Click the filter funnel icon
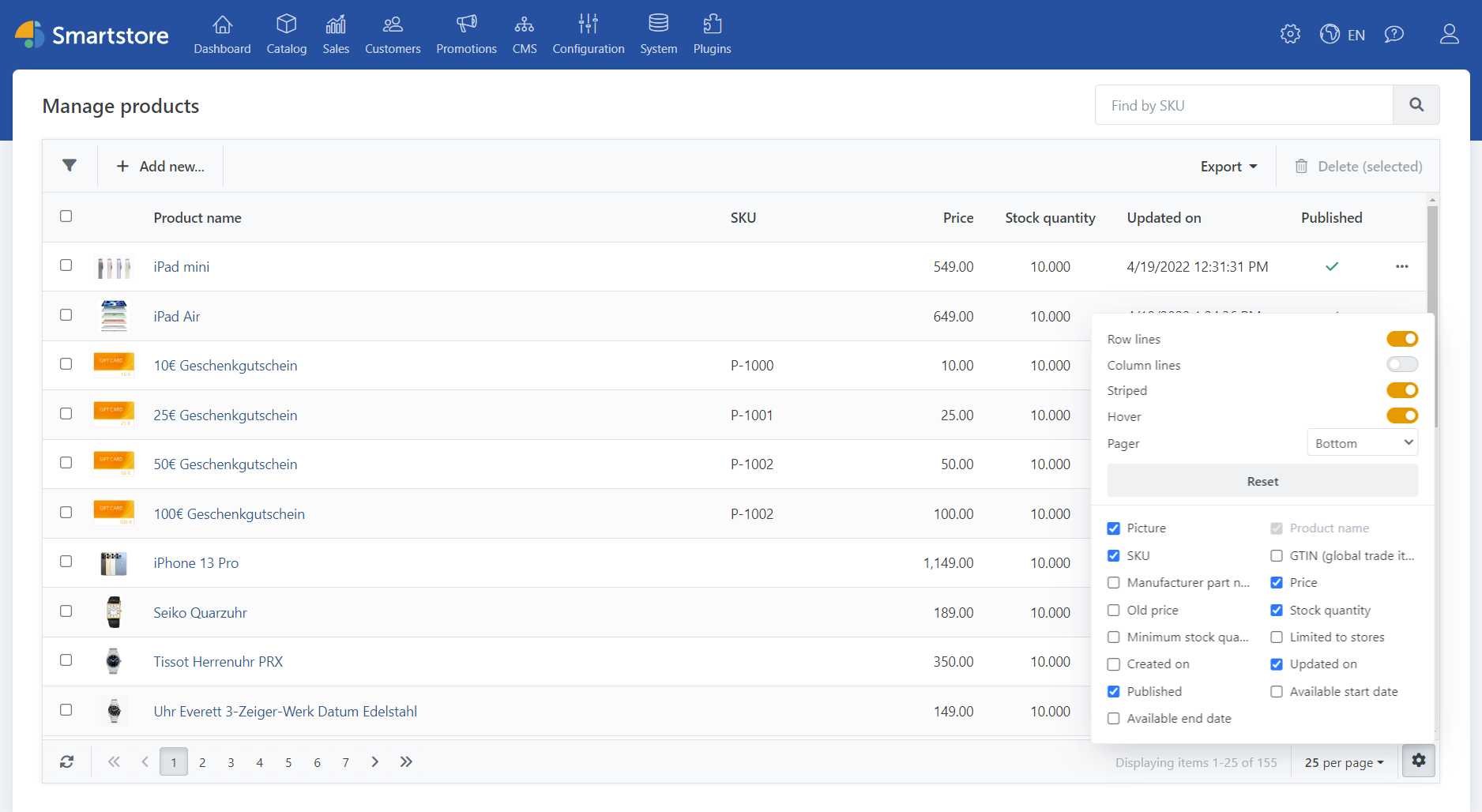The width and height of the screenshot is (1482, 812). click(70, 166)
